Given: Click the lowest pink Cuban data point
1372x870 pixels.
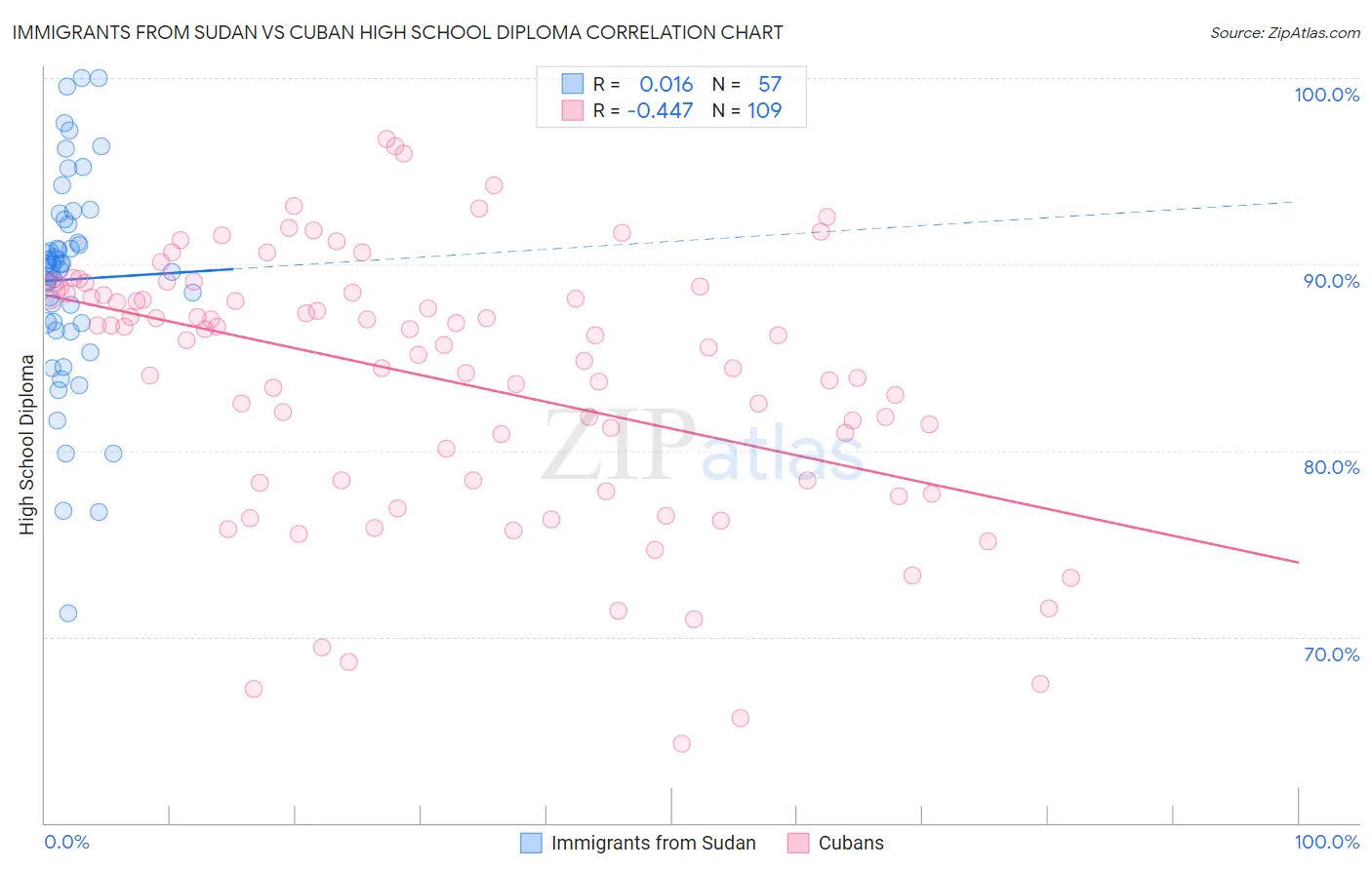Looking at the screenshot, I should [682, 743].
